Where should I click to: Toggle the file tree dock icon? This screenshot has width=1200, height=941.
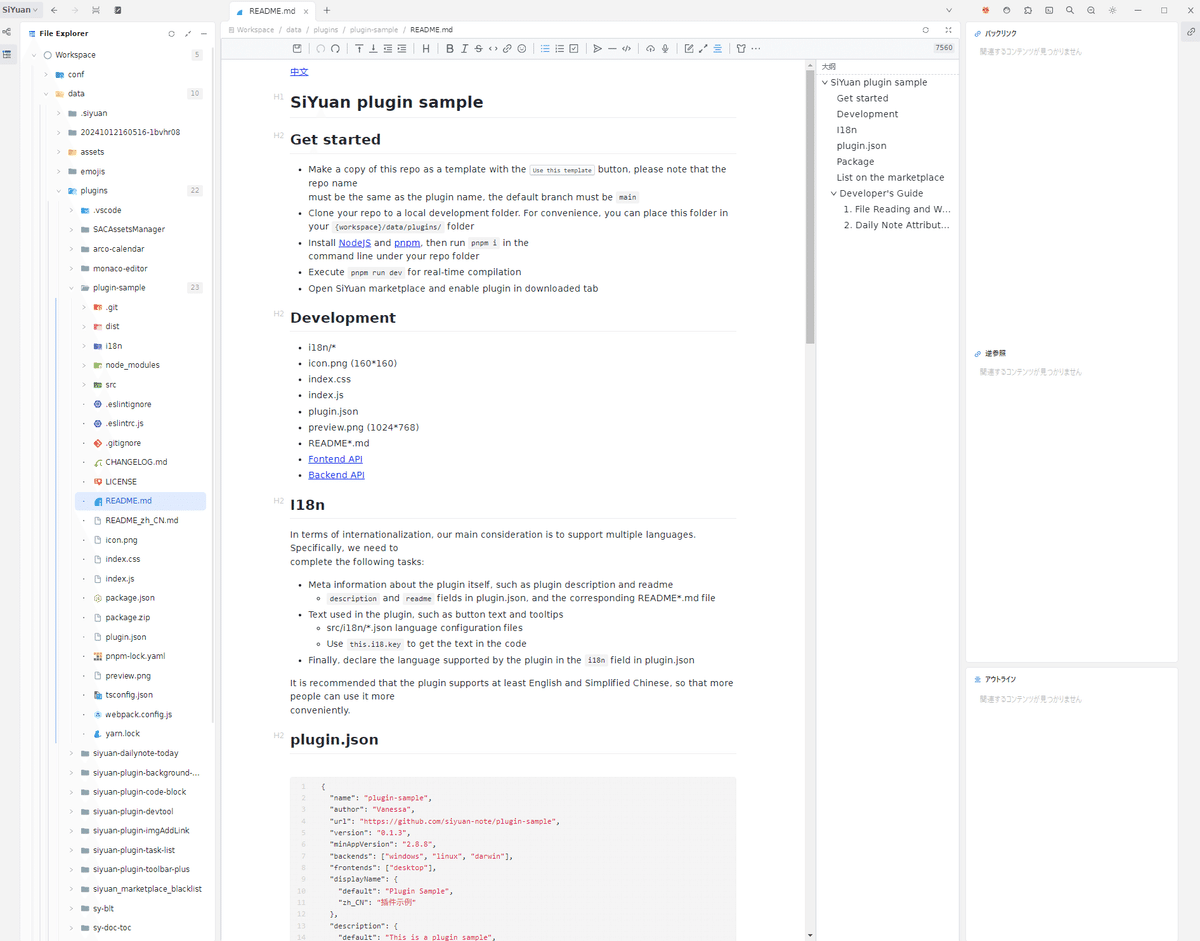[7, 54]
